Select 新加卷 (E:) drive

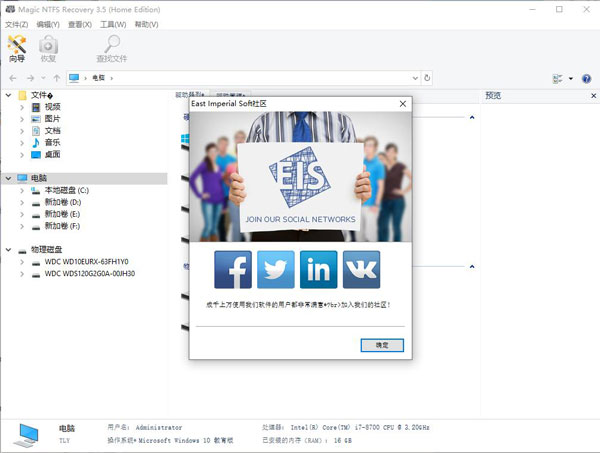tap(62, 214)
